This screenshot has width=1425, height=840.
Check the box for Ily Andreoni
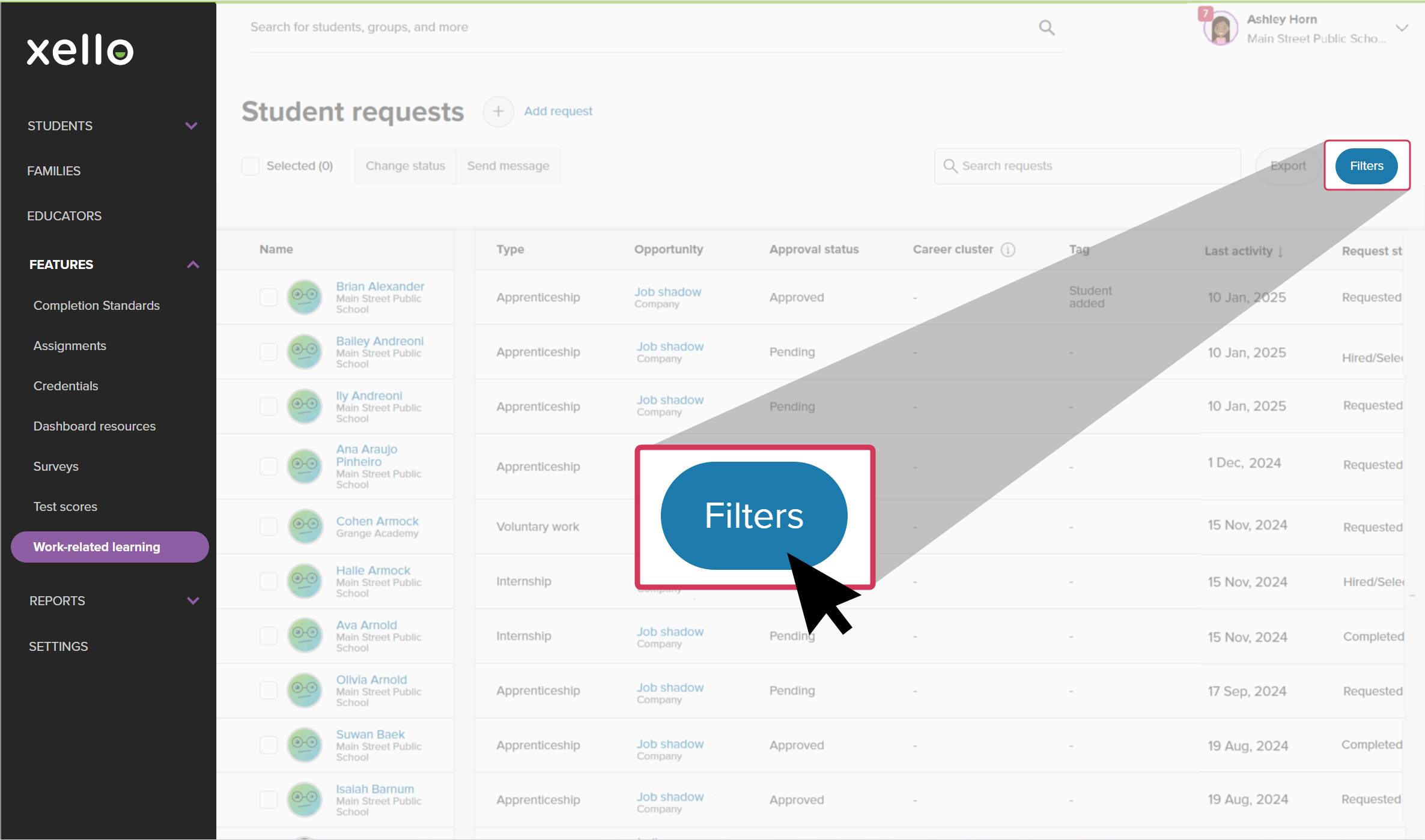268,406
